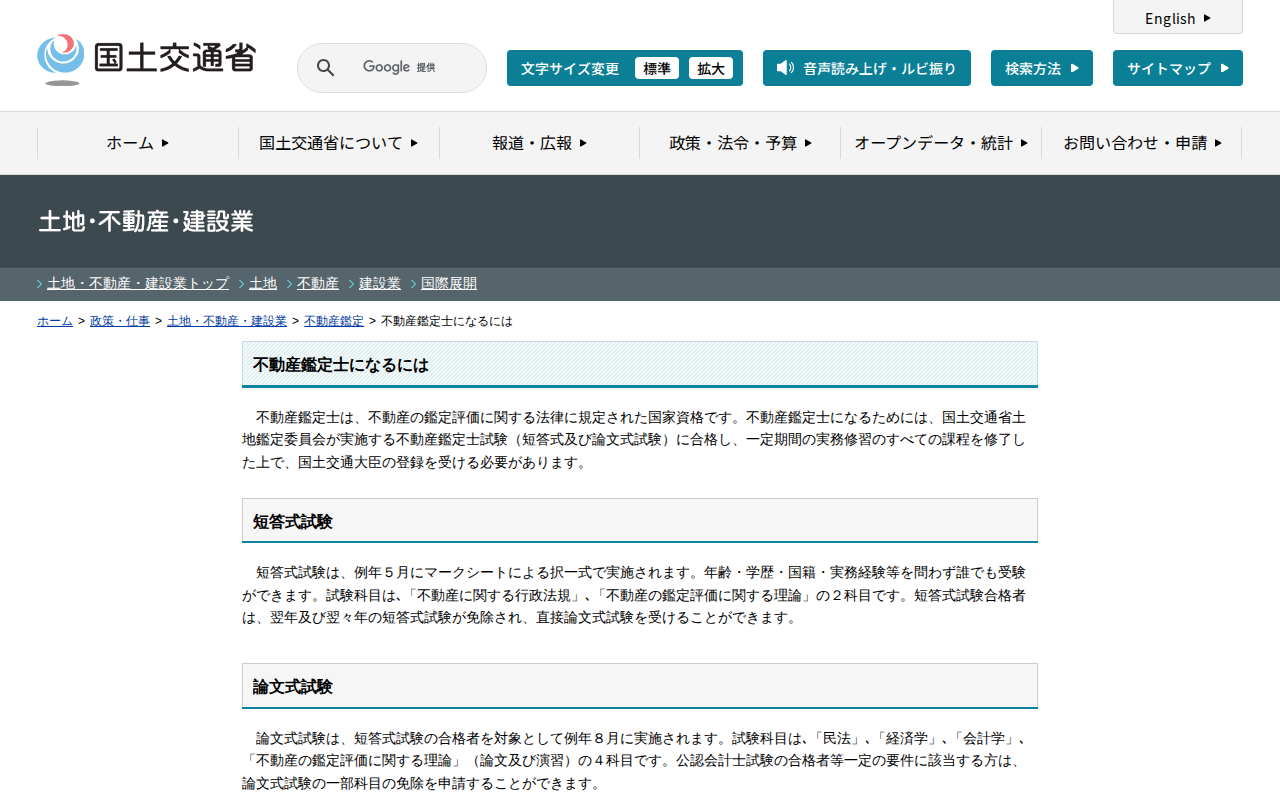Viewport: 1280px width, 800px height.
Task: Open the 国際展開 section link
Action: [x=449, y=283]
